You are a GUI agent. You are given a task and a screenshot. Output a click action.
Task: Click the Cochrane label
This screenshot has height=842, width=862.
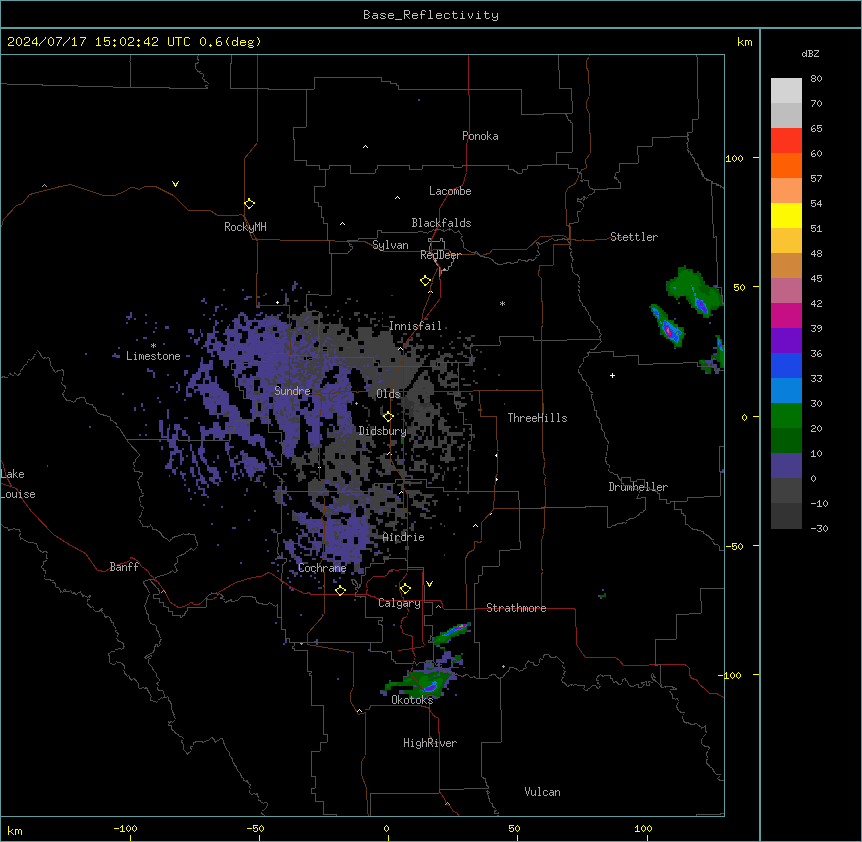322,568
